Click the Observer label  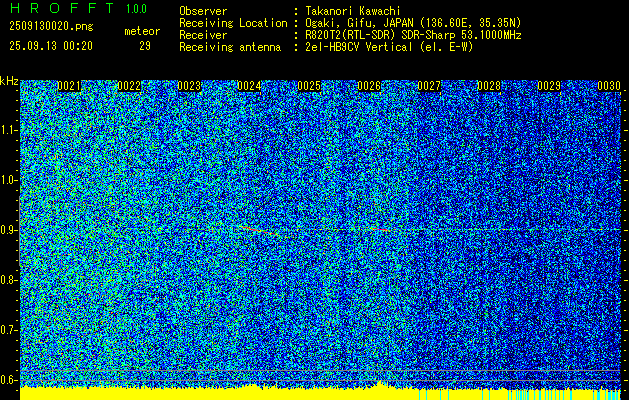click(203, 11)
